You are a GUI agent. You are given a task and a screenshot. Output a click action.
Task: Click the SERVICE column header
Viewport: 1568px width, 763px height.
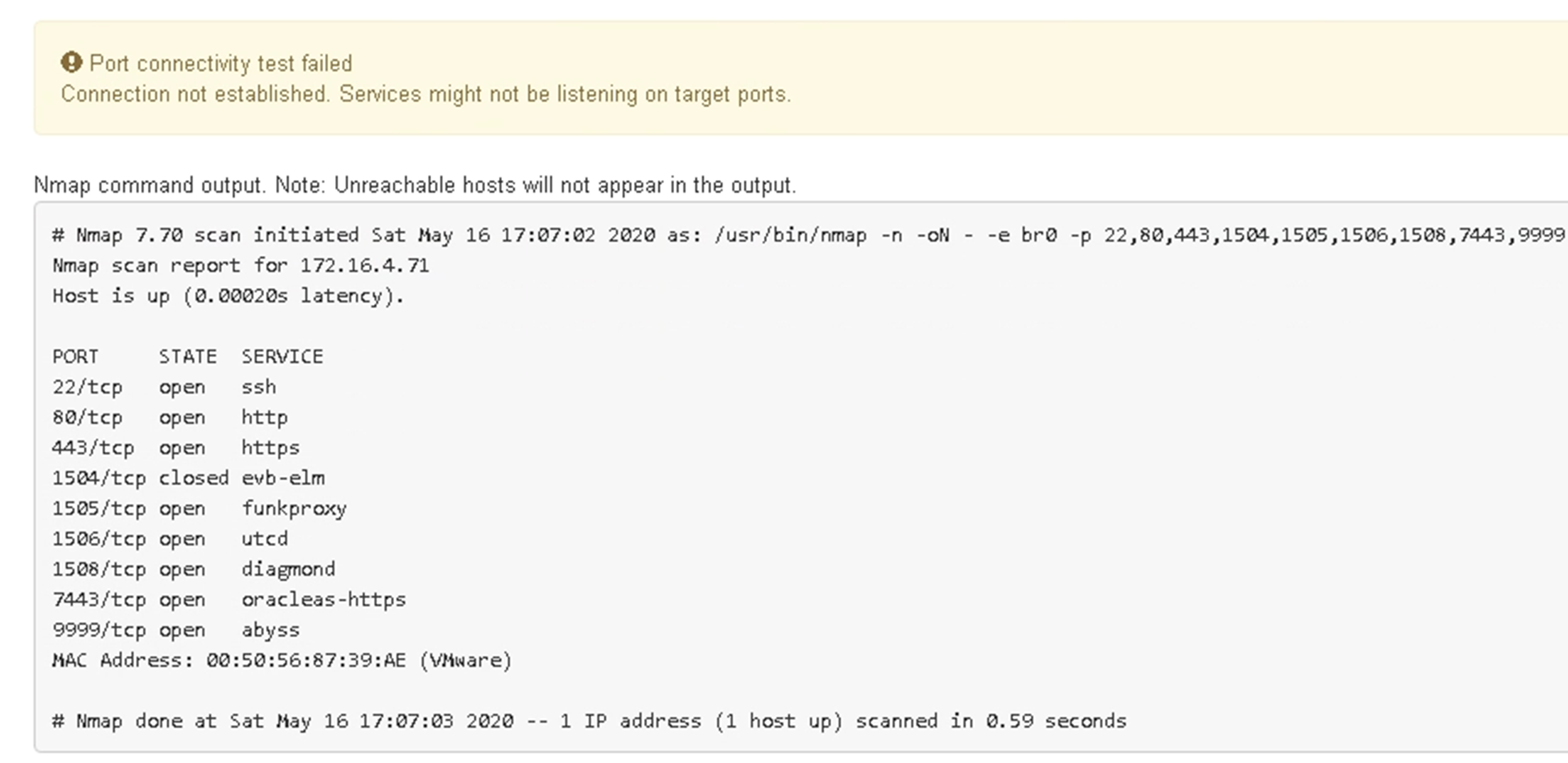[x=282, y=357]
